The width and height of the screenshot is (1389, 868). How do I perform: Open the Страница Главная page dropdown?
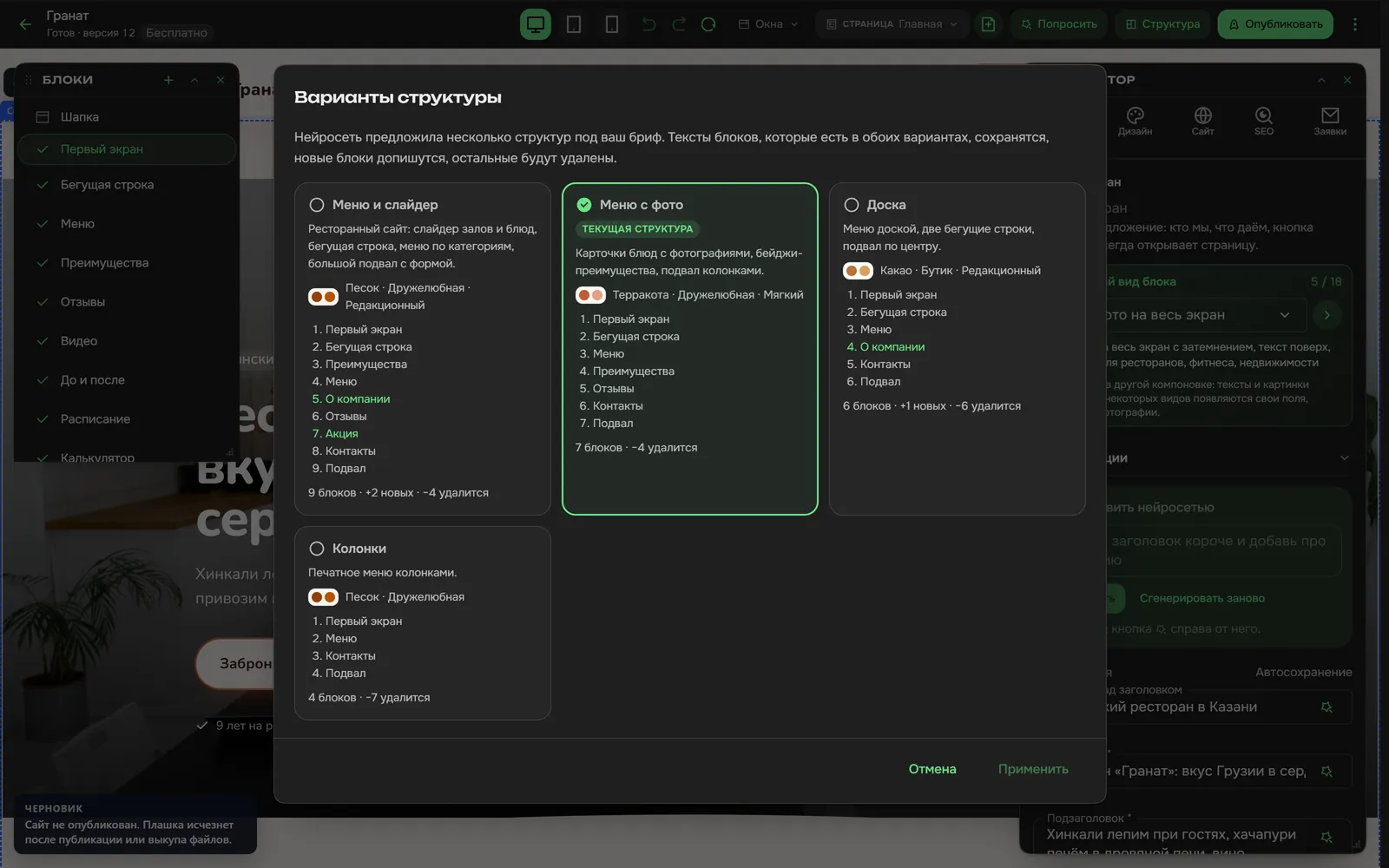(x=892, y=24)
